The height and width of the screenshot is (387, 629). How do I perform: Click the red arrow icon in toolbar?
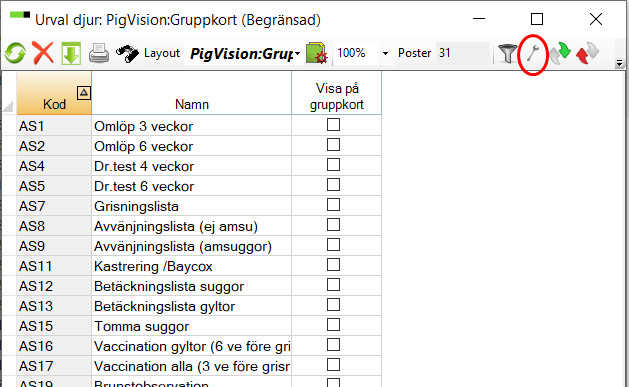[x=587, y=53]
